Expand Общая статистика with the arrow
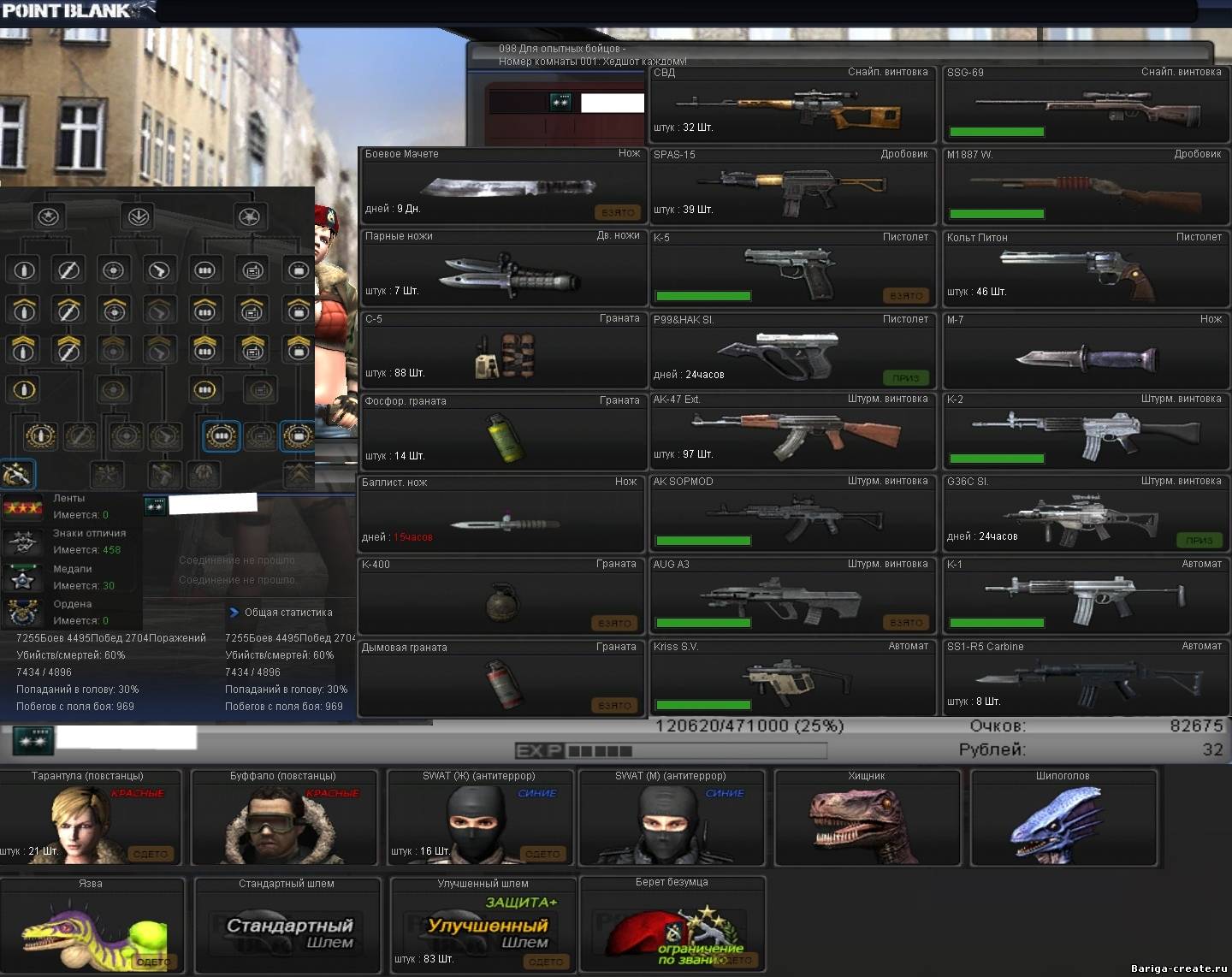 pyautogui.click(x=234, y=613)
